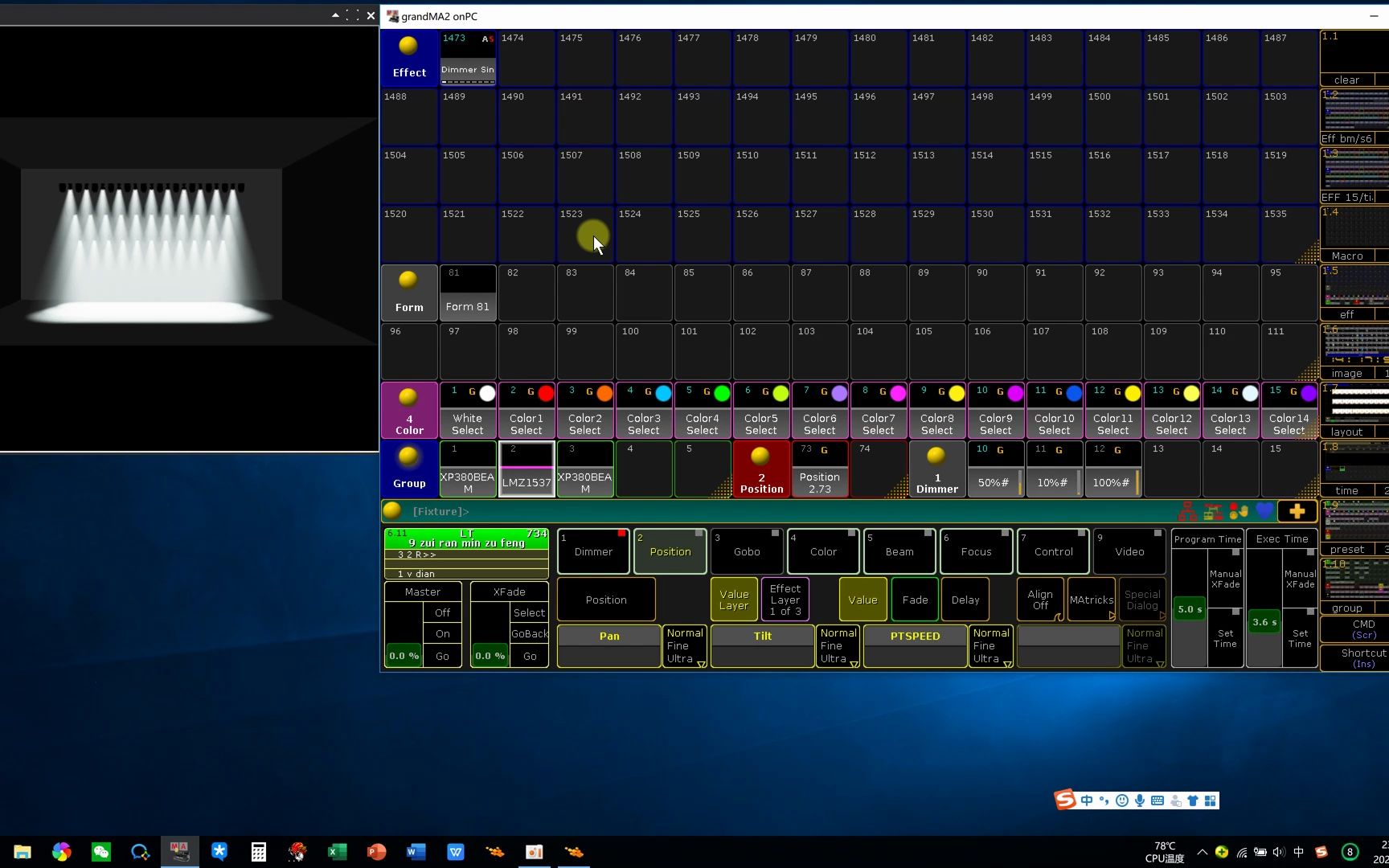Select the Position preset pool button
This screenshot has width=1389, height=868.
[761, 469]
